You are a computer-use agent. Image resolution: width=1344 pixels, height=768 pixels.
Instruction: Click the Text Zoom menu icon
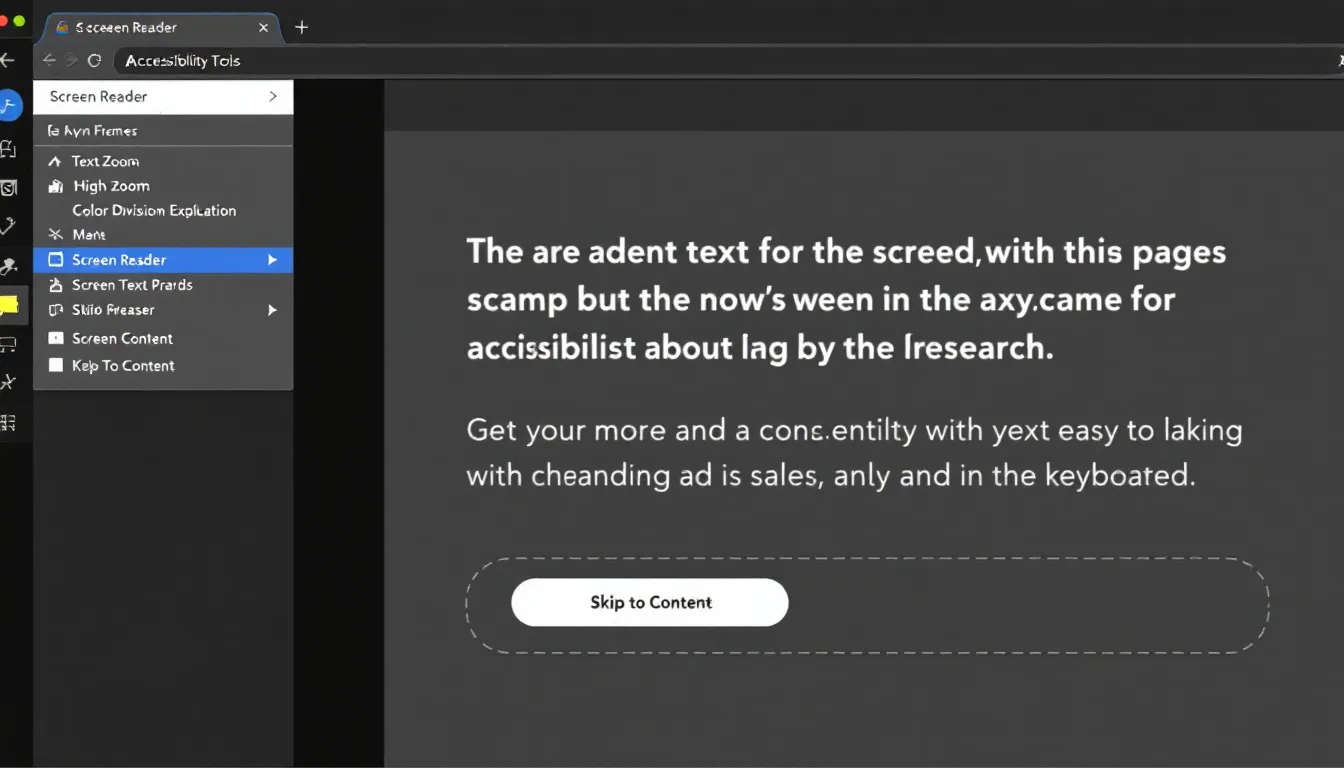tap(55, 161)
